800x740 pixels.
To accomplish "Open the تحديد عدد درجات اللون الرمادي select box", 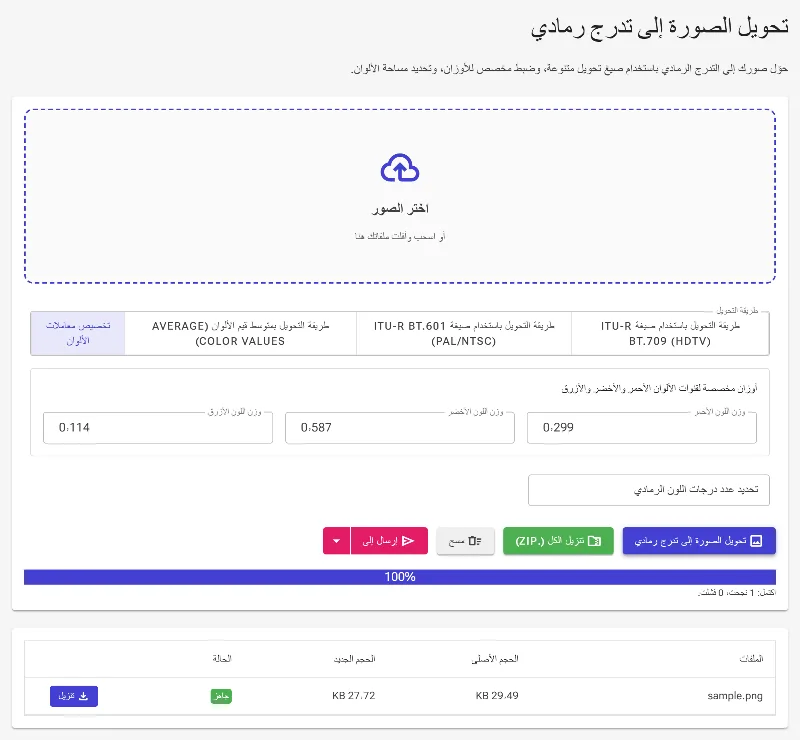I will coord(648,490).
